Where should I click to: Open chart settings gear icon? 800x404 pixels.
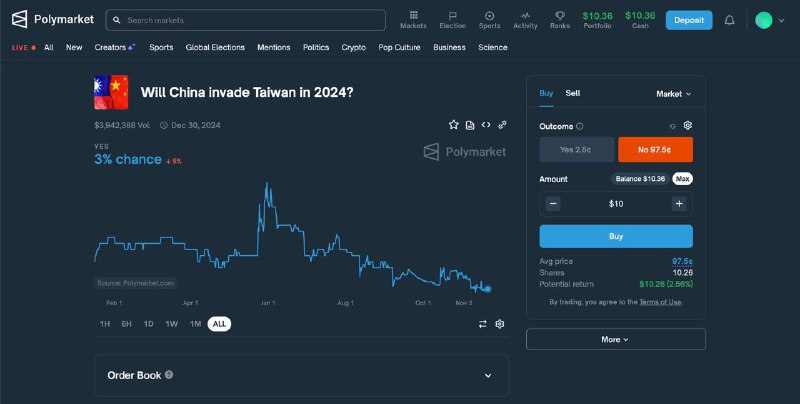[499, 324]
